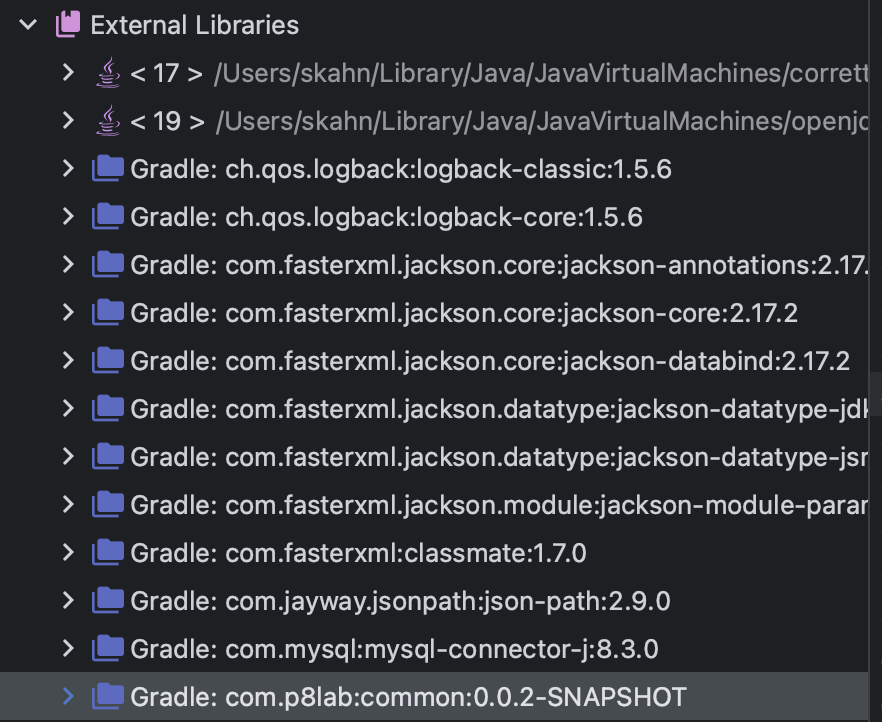Viewport: 882px width, 722px height.
Task: Expand mysql-connector-j:8.3.0 library node
Action: point(68,648)
